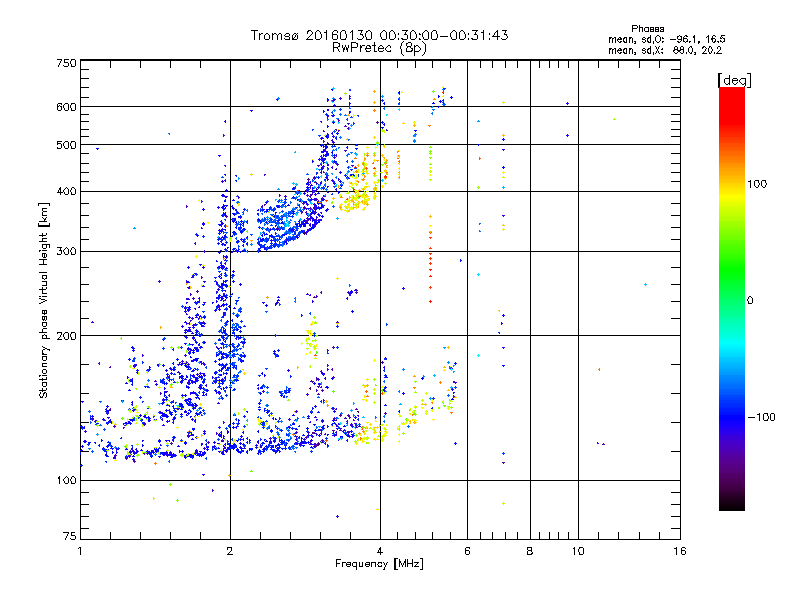Click the 2 MHz tick on the frequency axis
800x600 pixels.
230,551
